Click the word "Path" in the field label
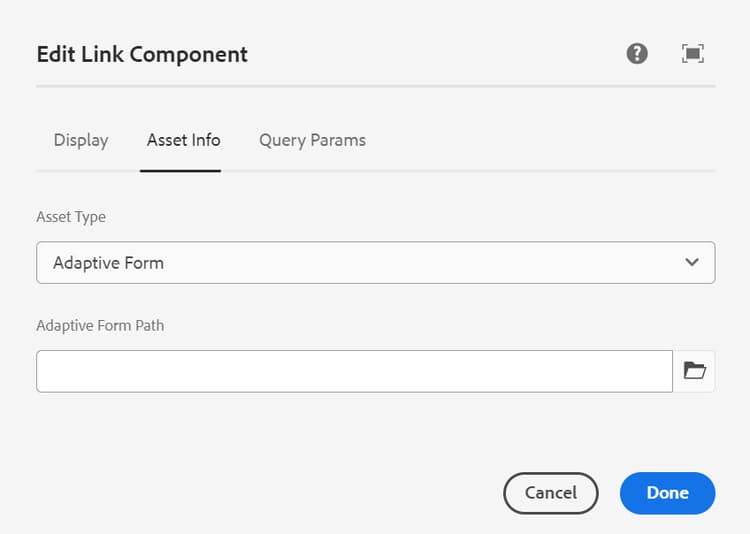 pos(149,325)
